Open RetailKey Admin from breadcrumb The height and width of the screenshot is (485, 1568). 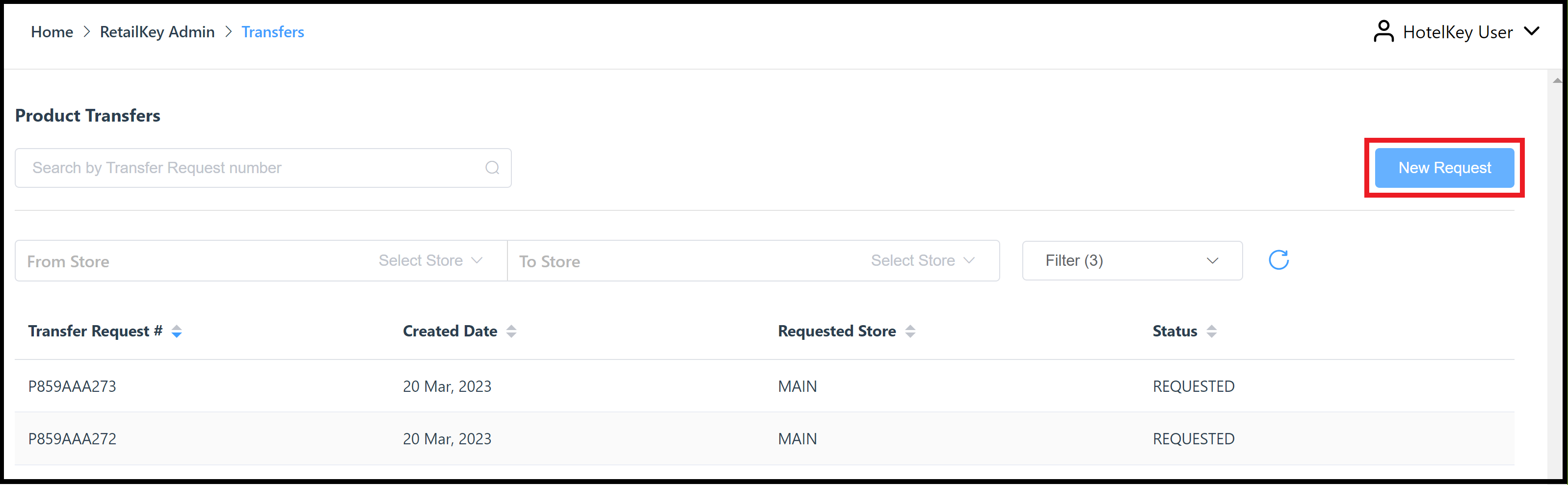[157, 32]
